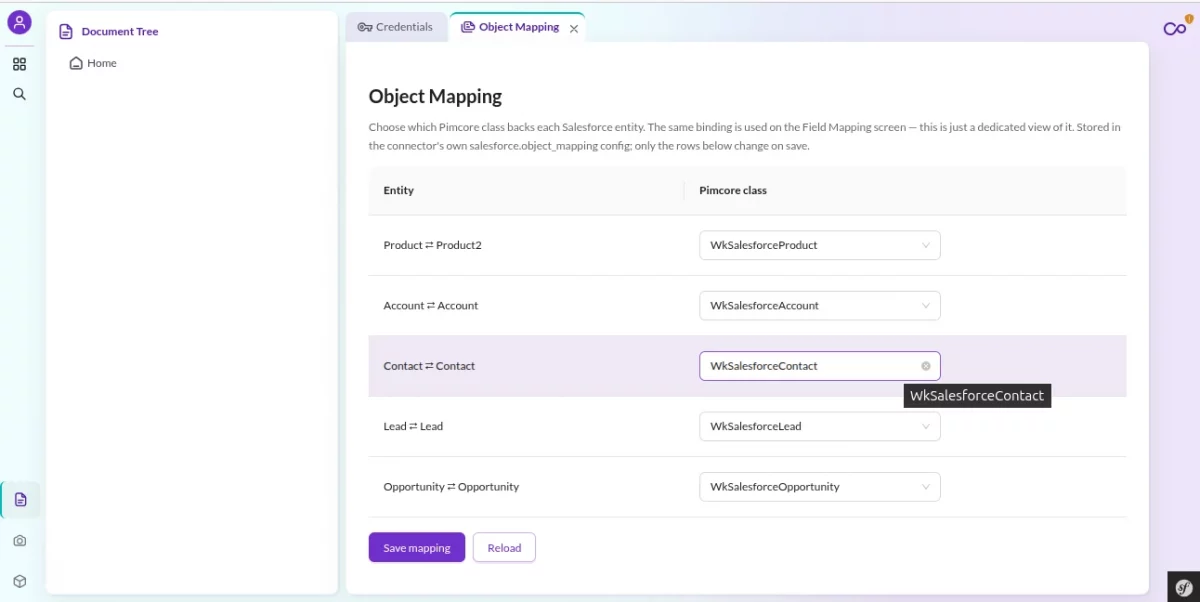The width and height of the screenshot is (1200, 602).
Task: Click the Account ⇄ Account entity label
Action: 431,306
